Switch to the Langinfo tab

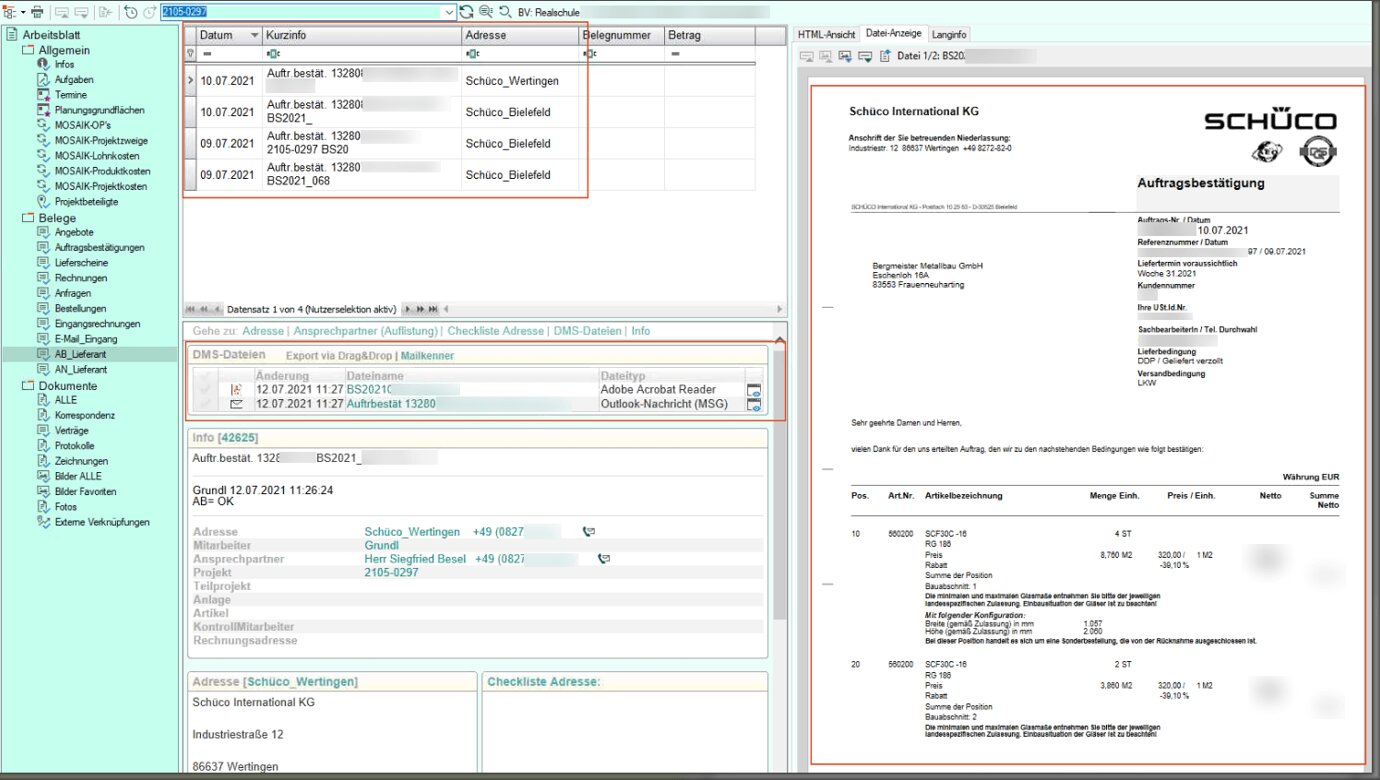click(x=949, y=34)
